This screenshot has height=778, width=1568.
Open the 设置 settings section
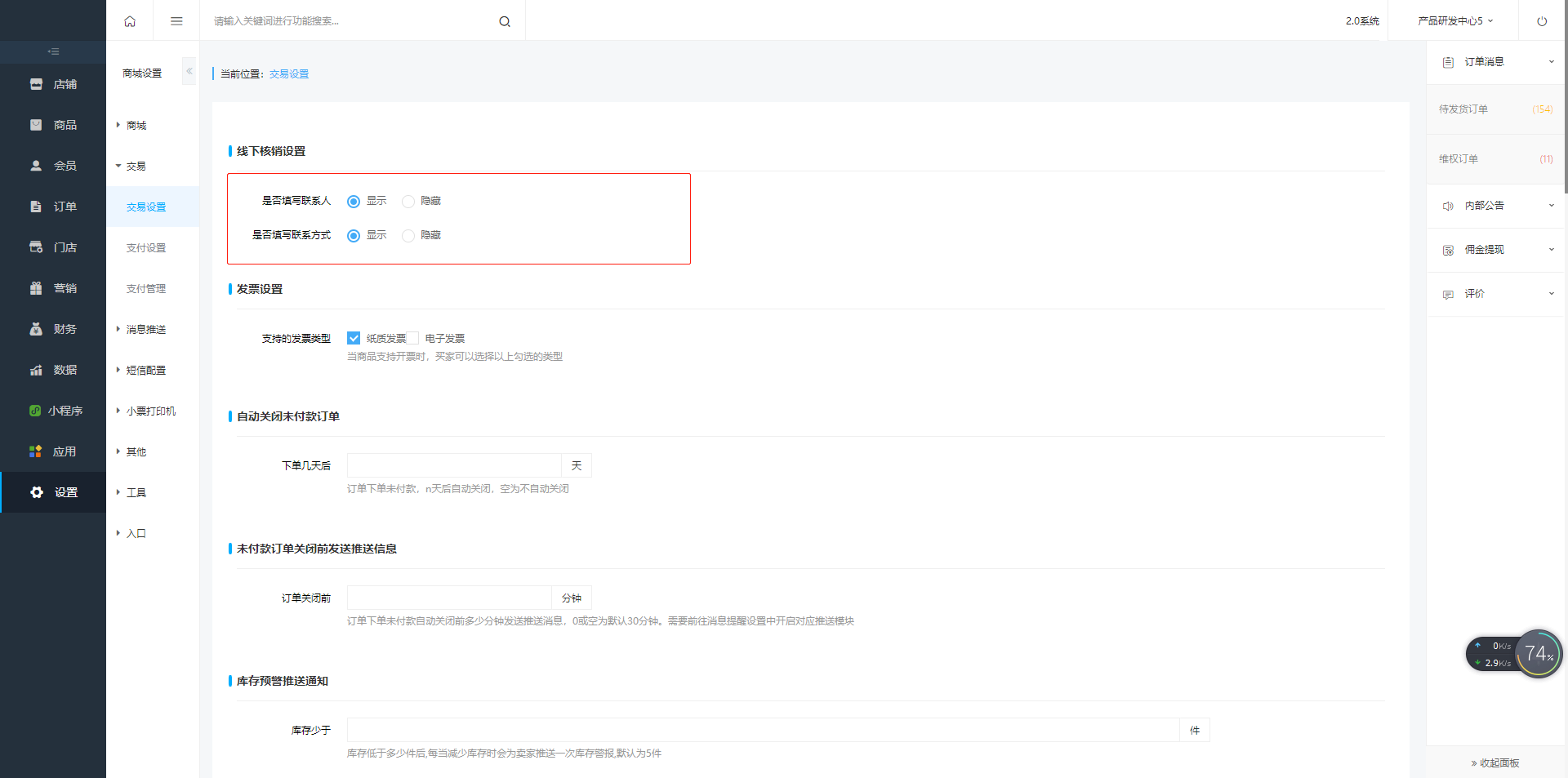[53, 492]
